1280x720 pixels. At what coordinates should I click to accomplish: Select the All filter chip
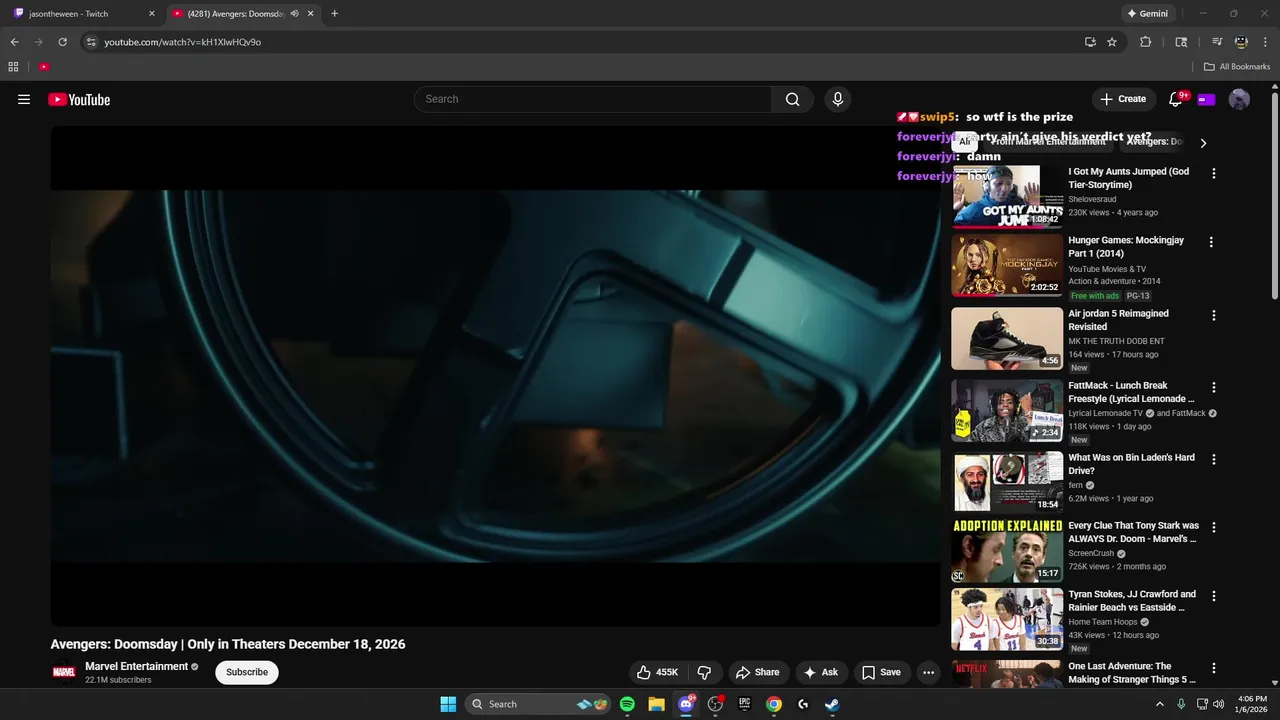point(964,142)
